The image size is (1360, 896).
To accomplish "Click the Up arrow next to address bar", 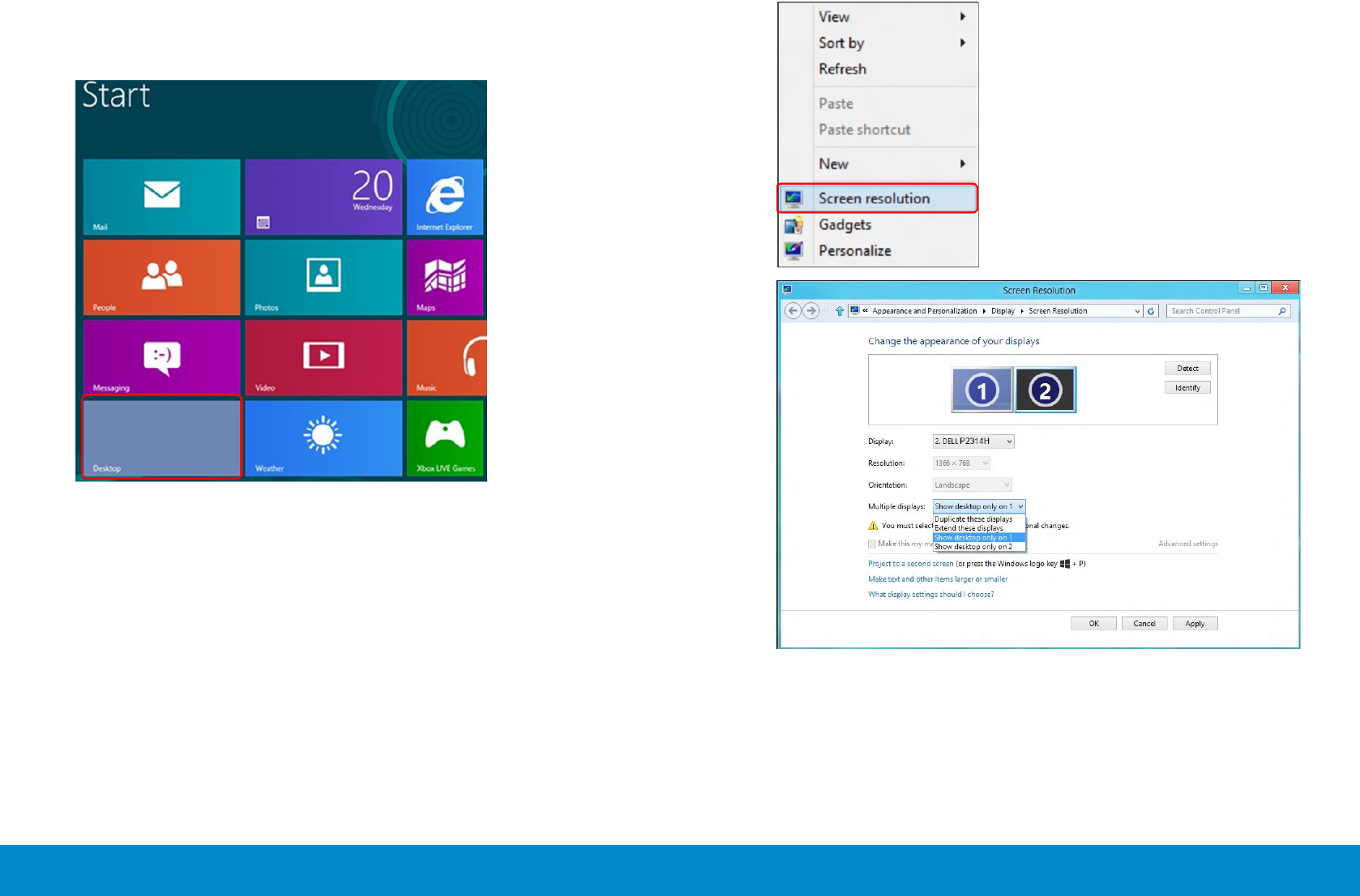I will click(840, 311).
